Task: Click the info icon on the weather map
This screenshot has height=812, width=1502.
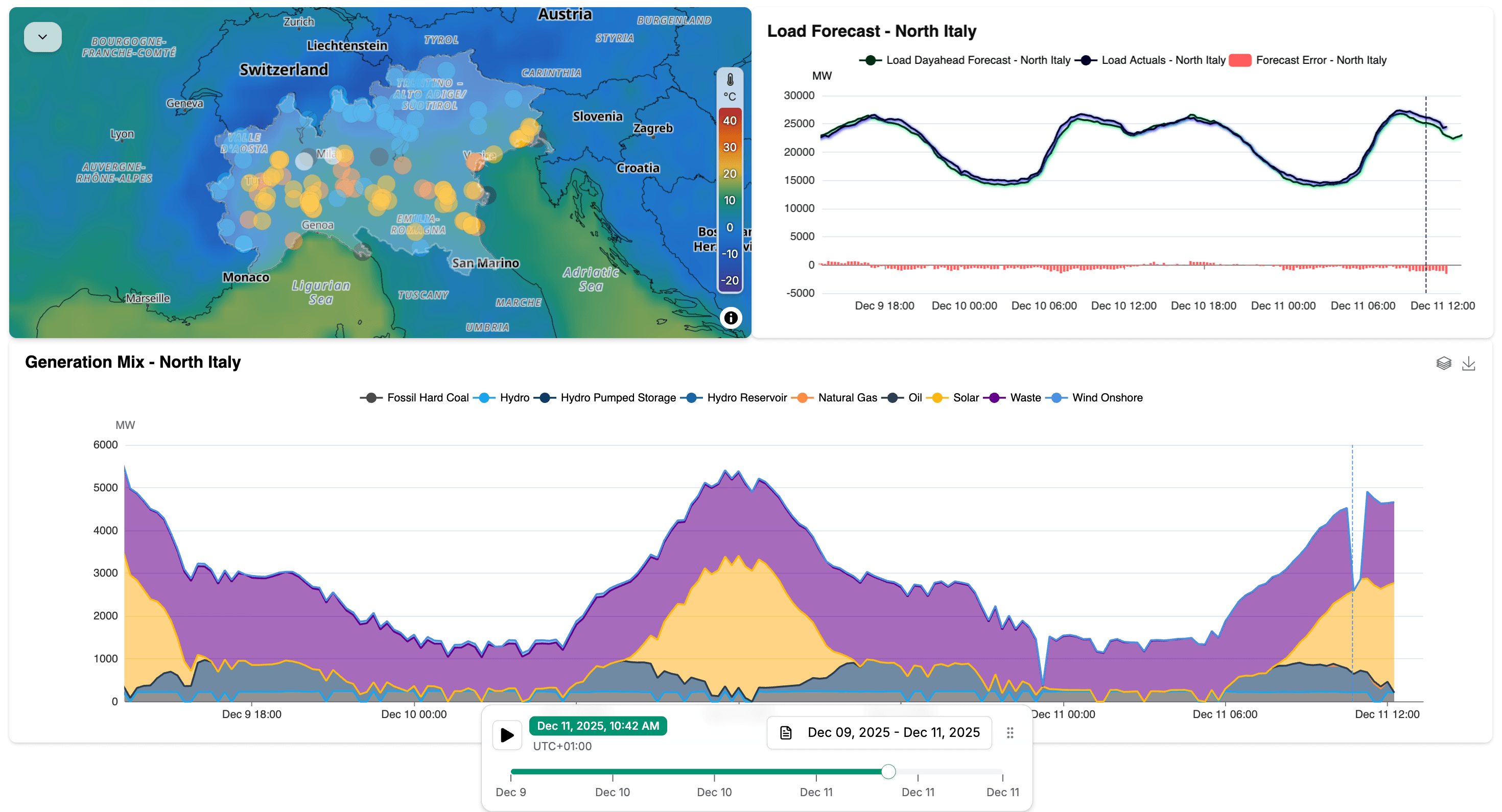Action: pos(732,318)
